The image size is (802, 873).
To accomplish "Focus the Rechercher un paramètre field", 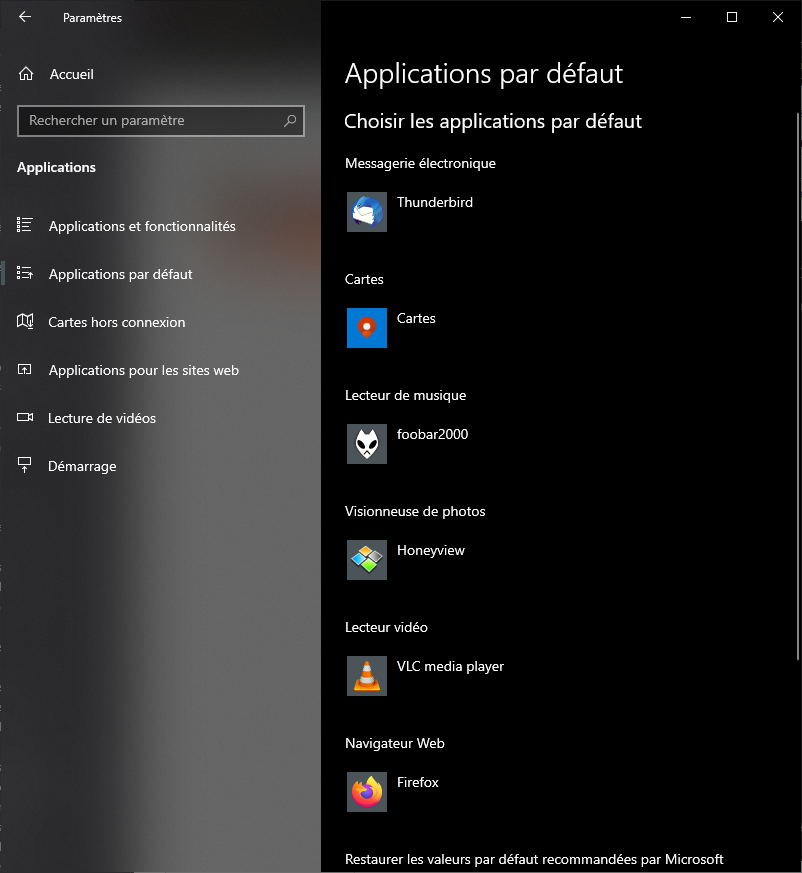I will tap(160, 120).
